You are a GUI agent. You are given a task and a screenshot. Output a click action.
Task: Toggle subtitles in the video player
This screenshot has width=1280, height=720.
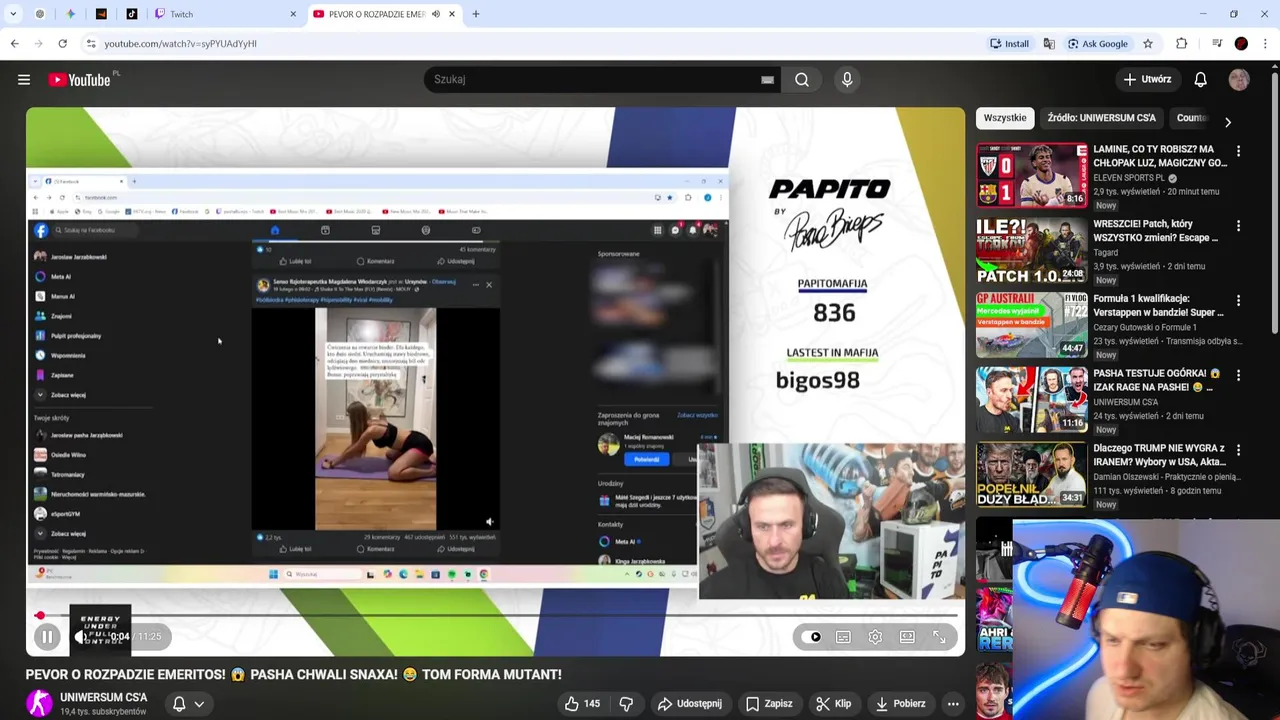pos(843,637)
